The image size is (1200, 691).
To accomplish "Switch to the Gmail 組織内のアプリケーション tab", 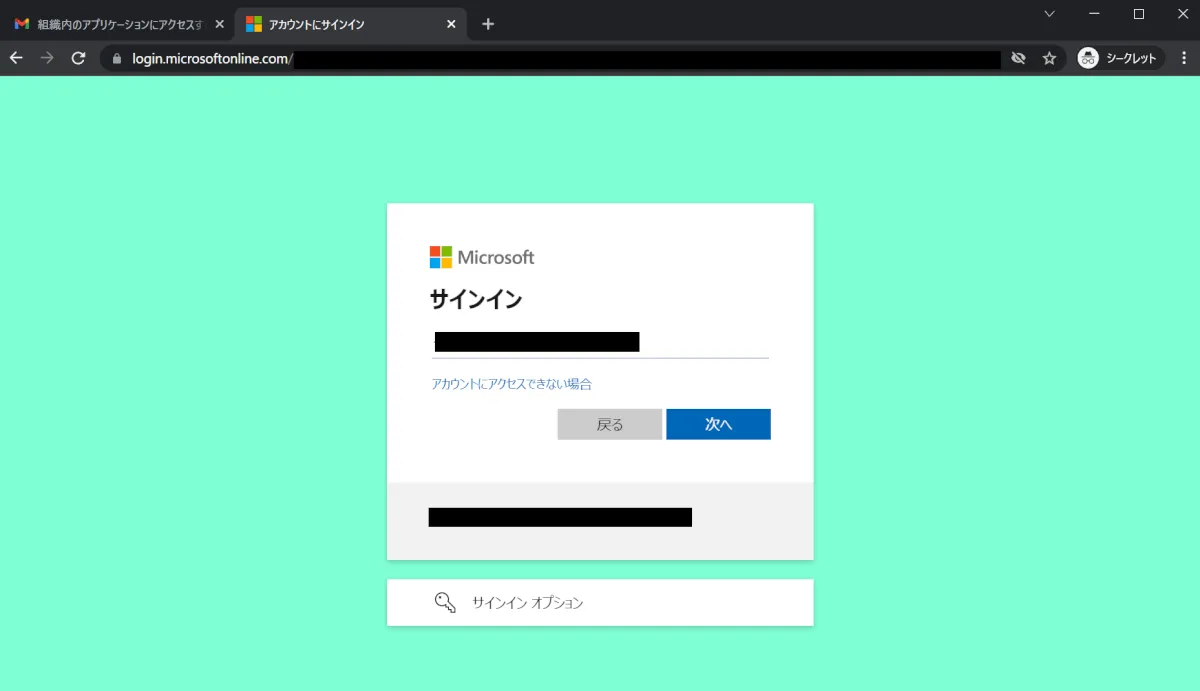I will 117,24.
